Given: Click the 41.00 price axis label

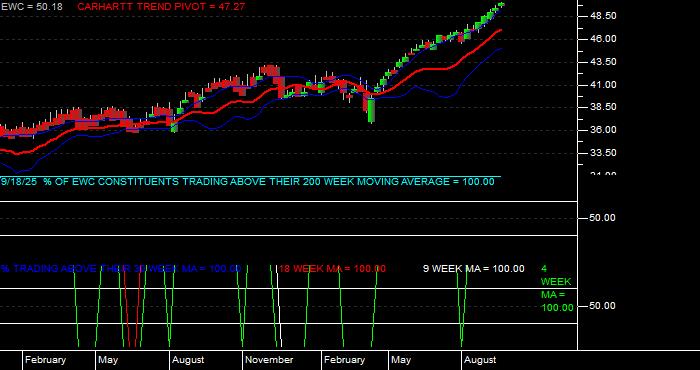Looking at the screenshot, I should point(603,85).
